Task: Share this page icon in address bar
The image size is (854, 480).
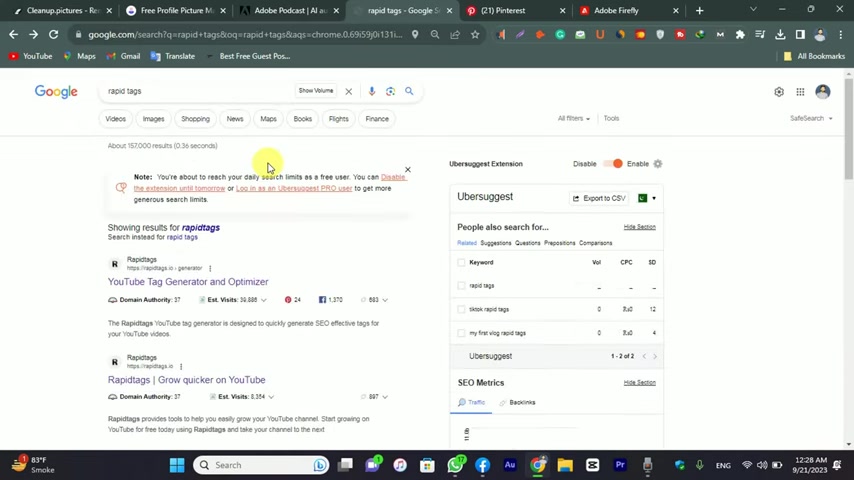Action: [x=455, y=34]
